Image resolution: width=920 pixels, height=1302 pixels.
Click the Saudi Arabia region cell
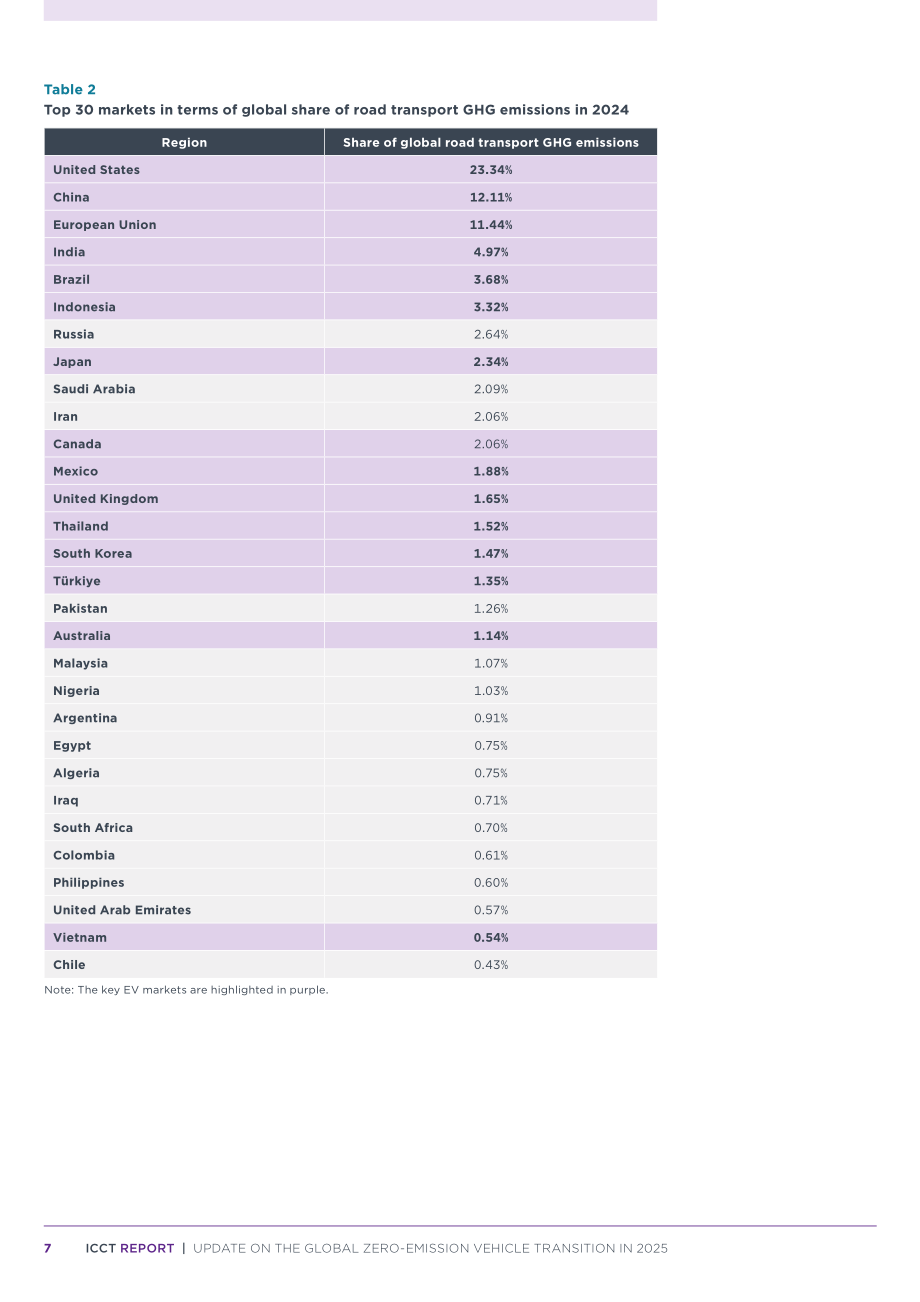coord(184,389)
